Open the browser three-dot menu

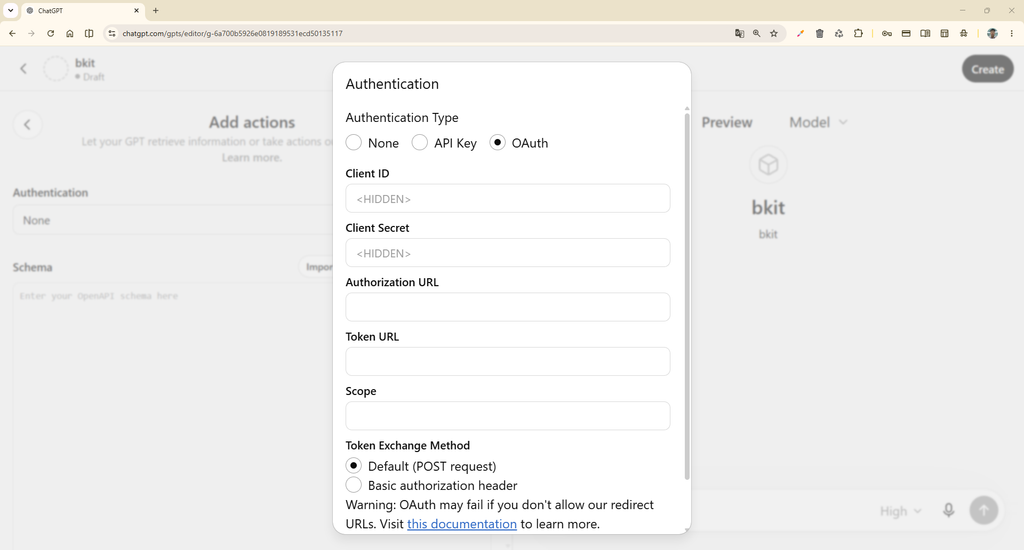(1012, 33)
